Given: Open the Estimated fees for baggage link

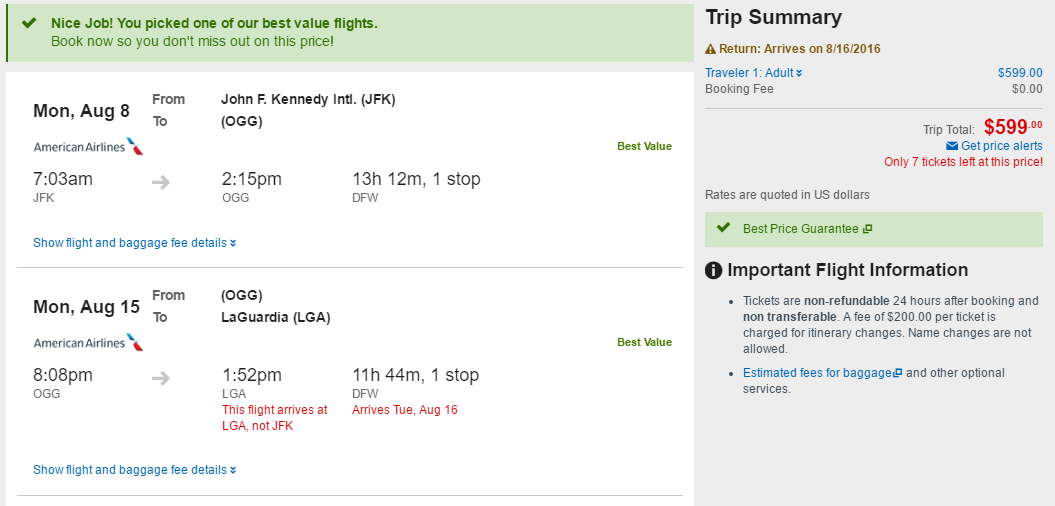Looking at the screenshot, I should [x=822, y=373].
